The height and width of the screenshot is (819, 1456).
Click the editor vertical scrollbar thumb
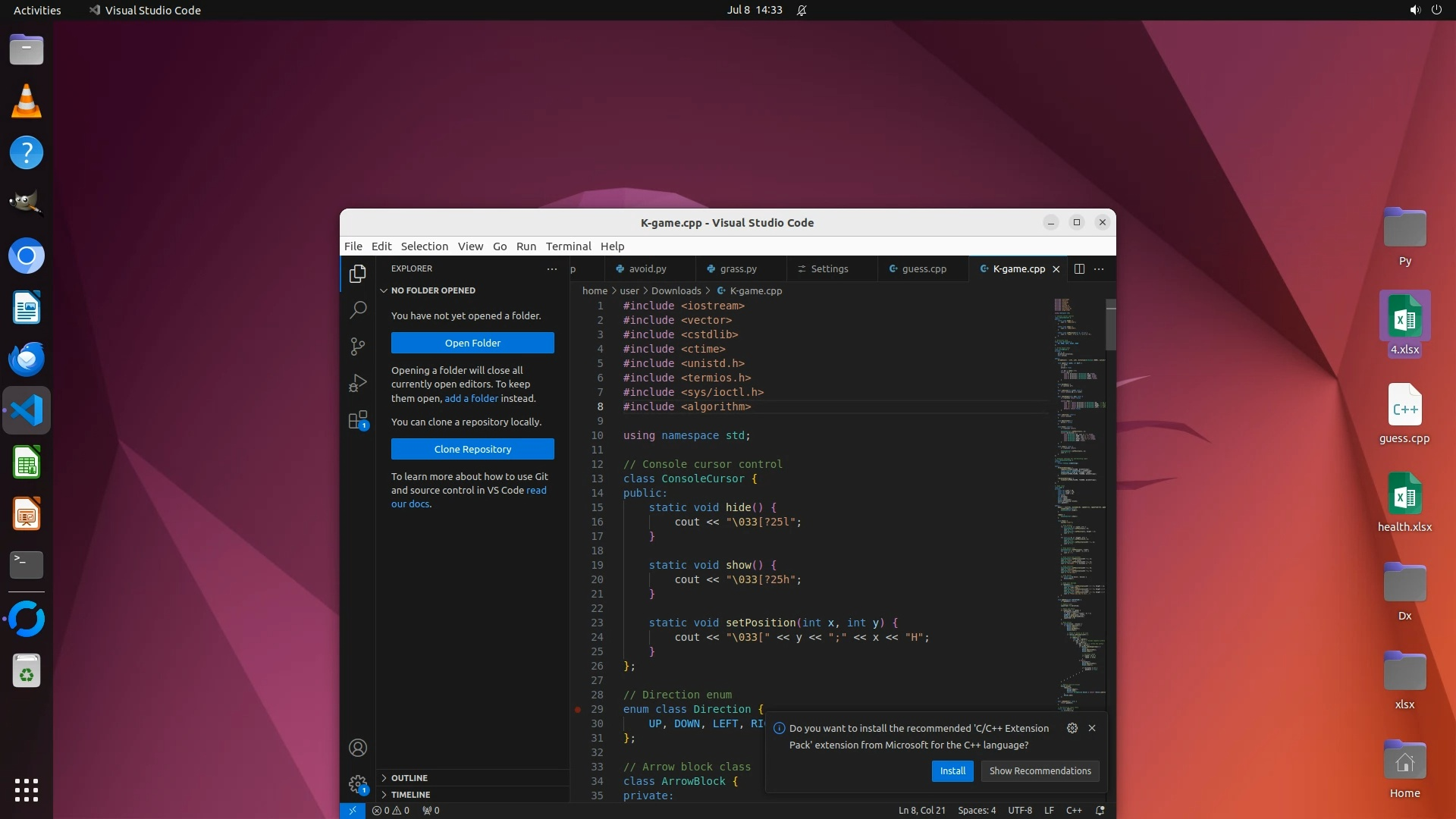1111,325
